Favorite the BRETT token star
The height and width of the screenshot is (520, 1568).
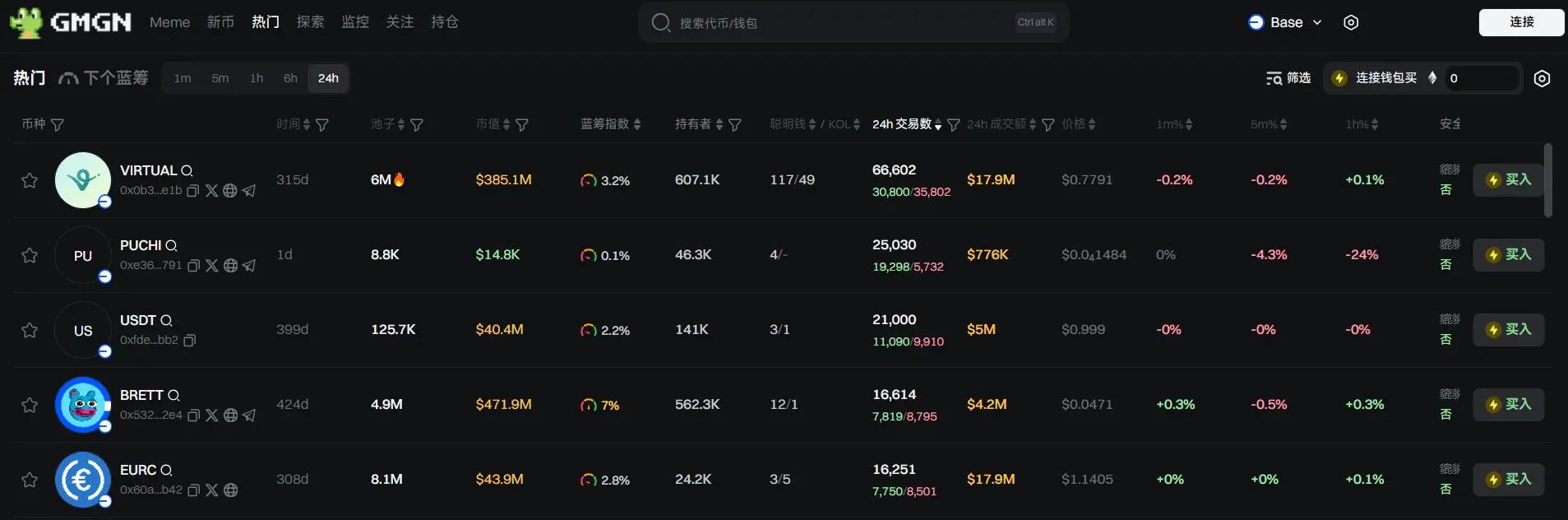tap(30, 405)
